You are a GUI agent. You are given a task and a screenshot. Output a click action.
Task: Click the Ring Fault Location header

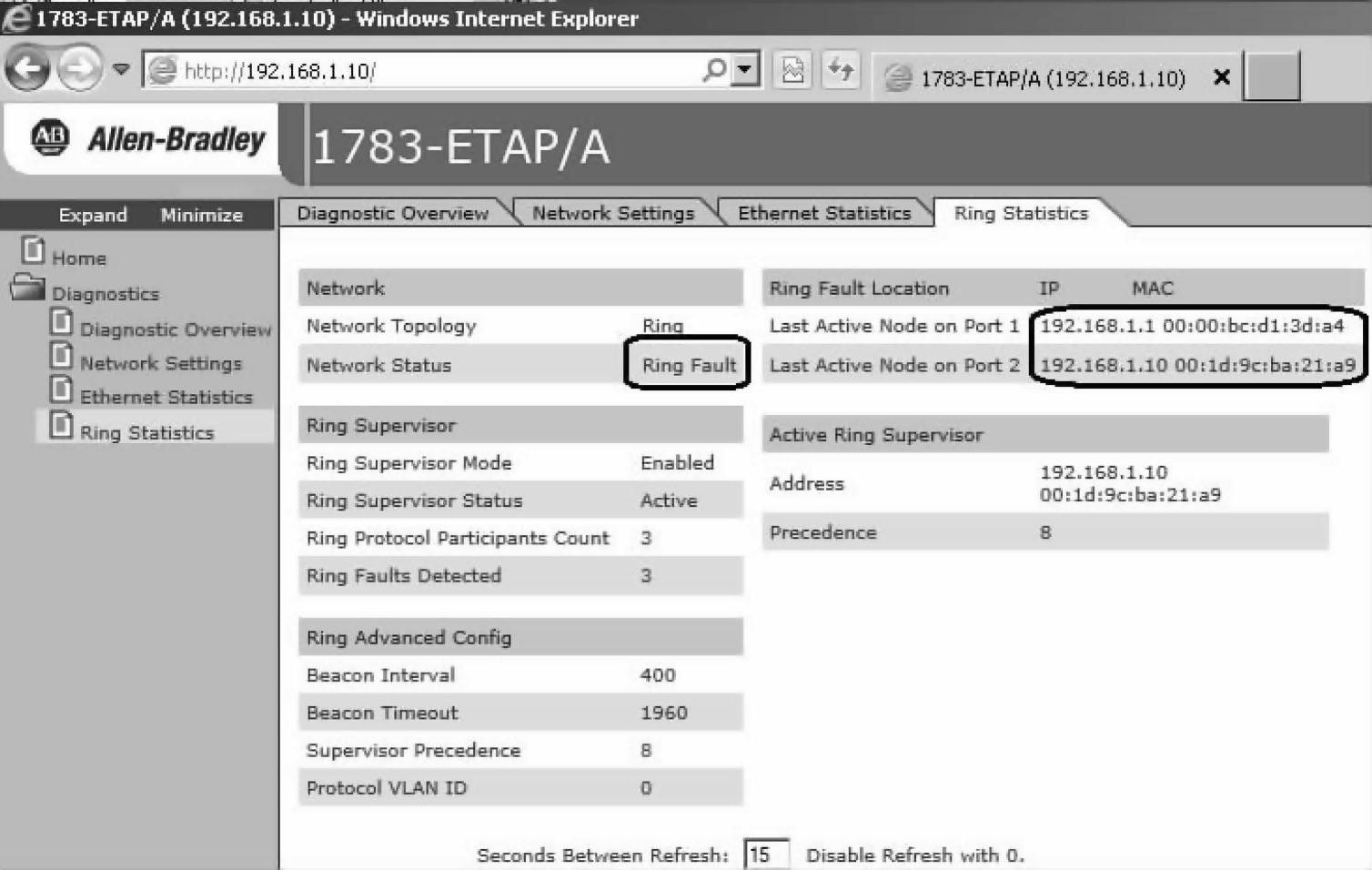[859, 288]
